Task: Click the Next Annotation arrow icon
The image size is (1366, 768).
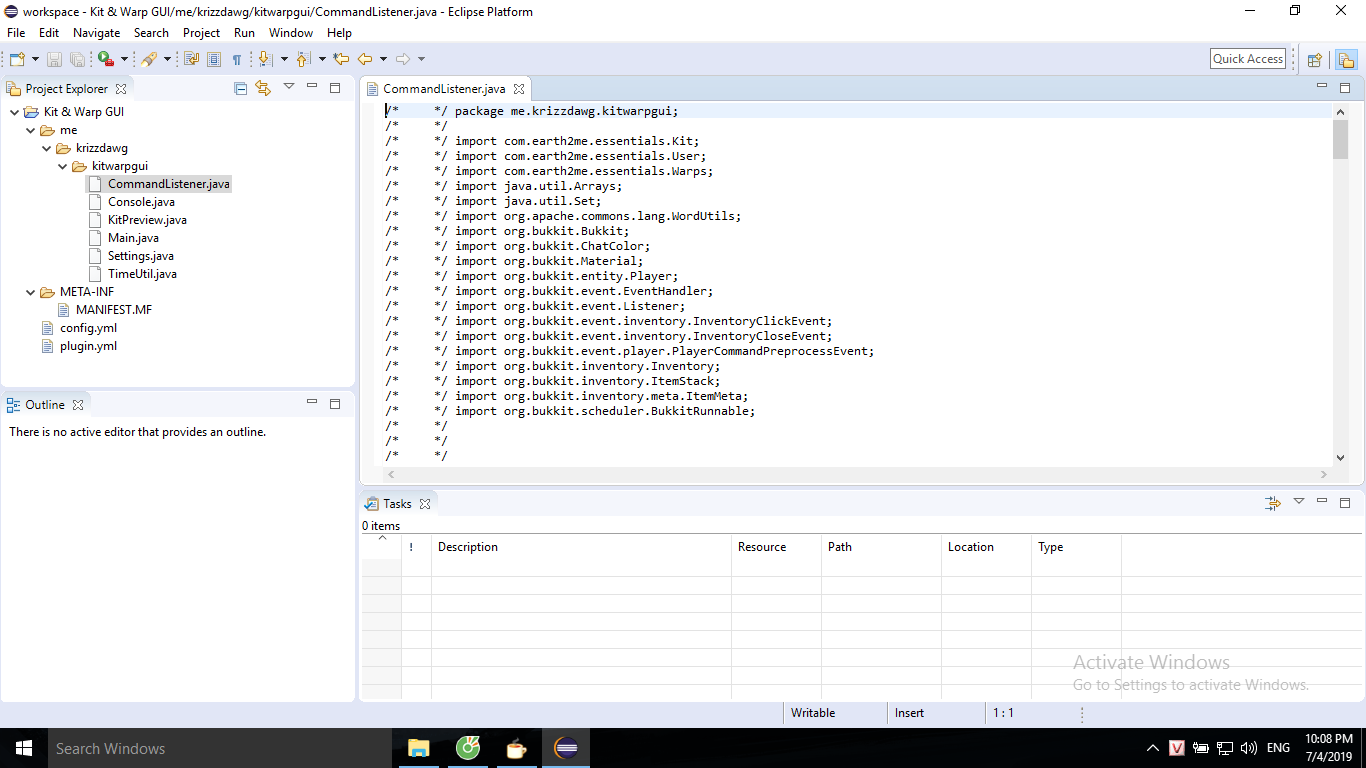Action: pos(265,59)
